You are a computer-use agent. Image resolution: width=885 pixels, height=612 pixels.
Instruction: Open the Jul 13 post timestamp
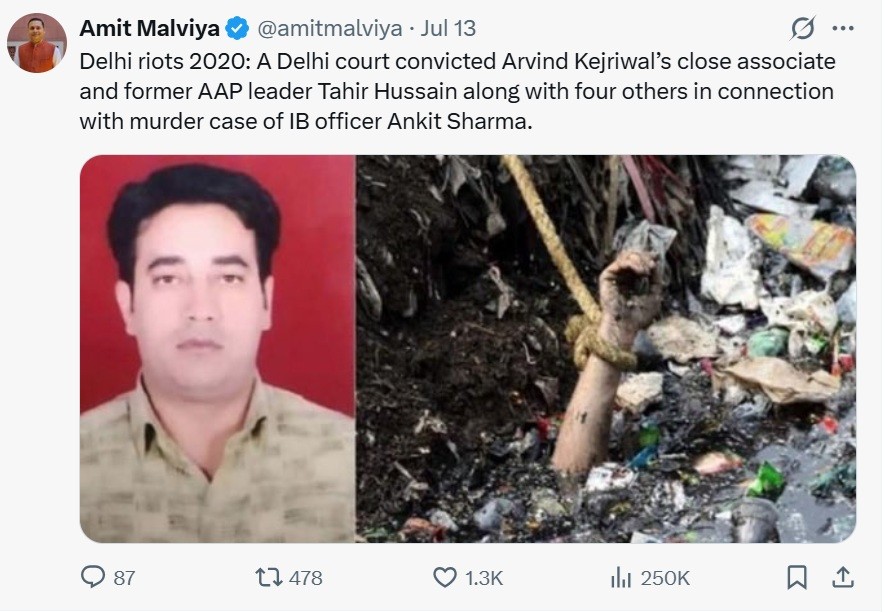pyautogui.click(x=448, y=28)
